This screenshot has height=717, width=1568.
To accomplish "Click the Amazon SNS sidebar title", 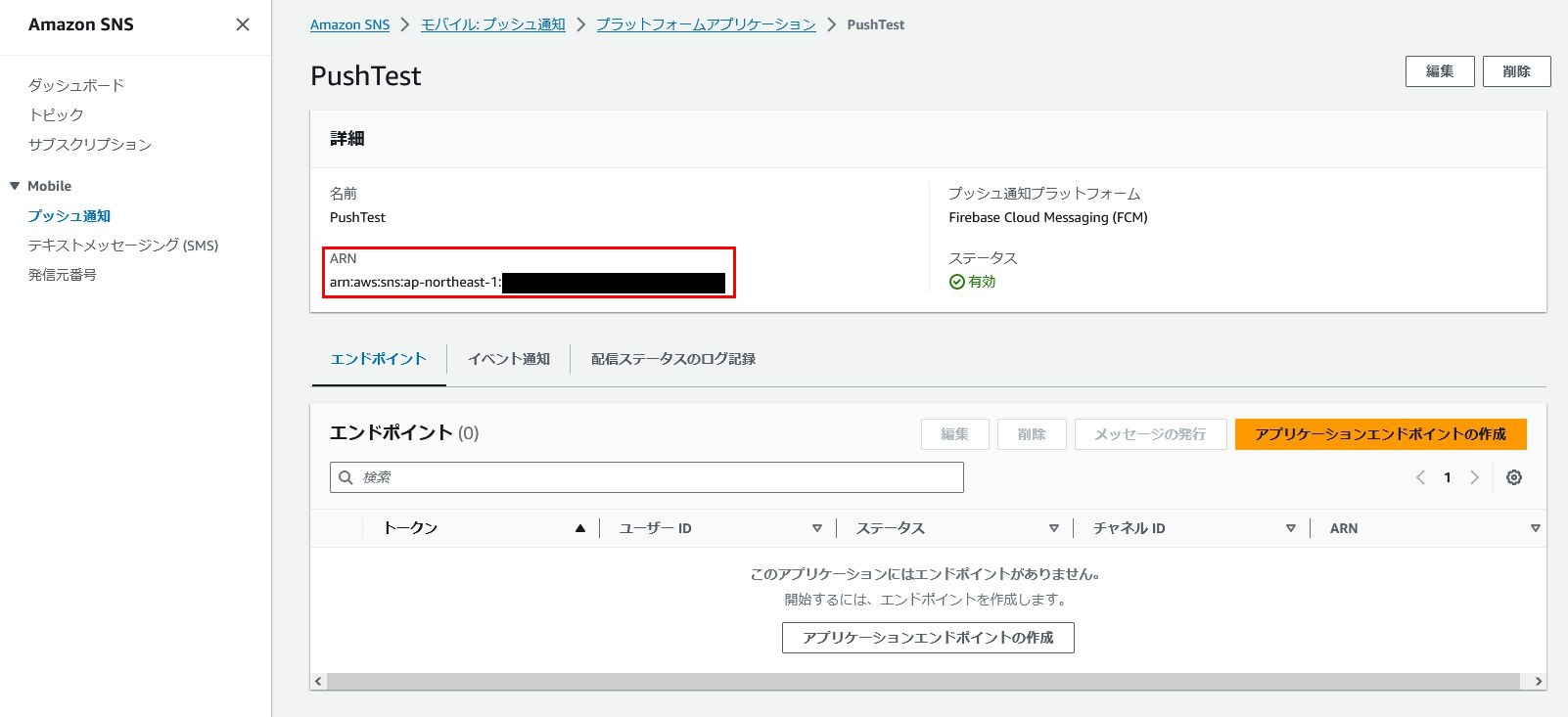I will (x=81, y=24).
